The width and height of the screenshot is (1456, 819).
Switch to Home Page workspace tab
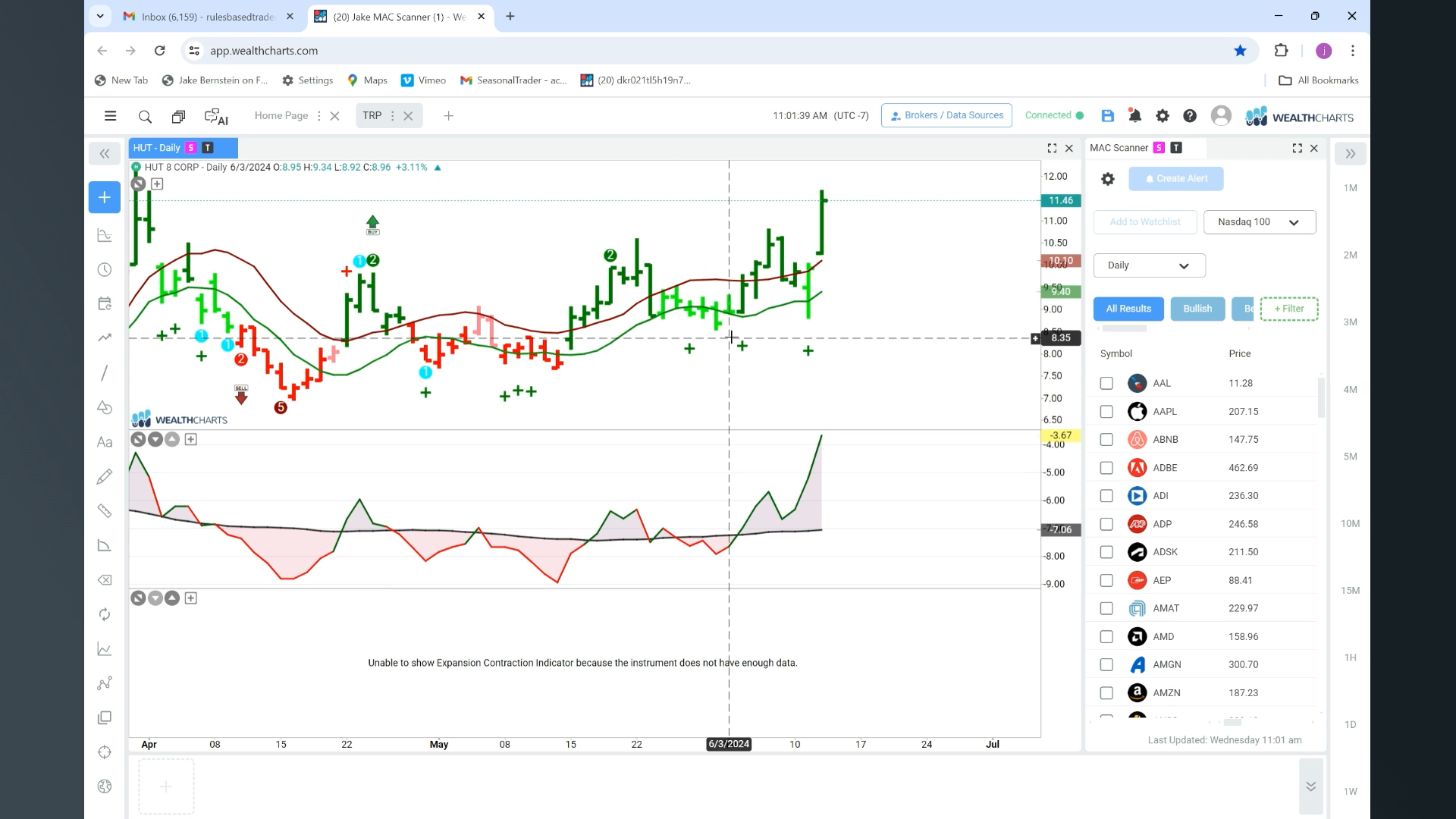click(x=281, y=116)
